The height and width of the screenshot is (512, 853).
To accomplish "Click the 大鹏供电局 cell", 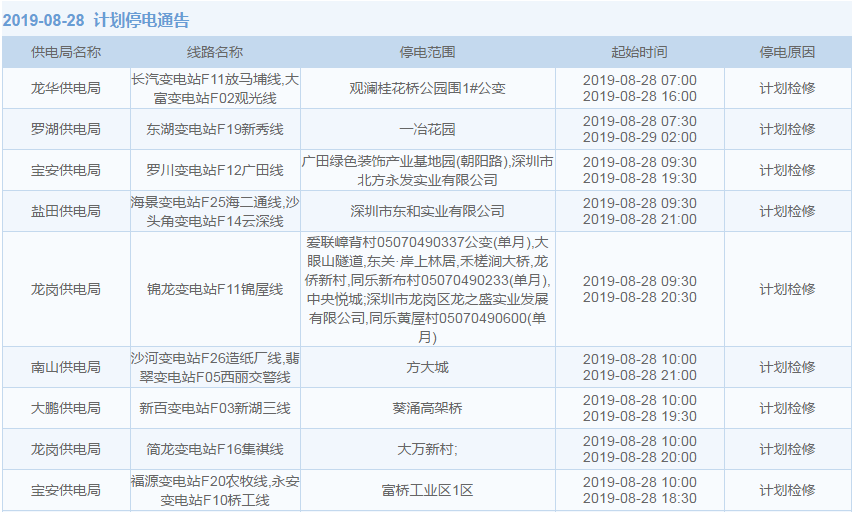I will (x=66, y=408).
